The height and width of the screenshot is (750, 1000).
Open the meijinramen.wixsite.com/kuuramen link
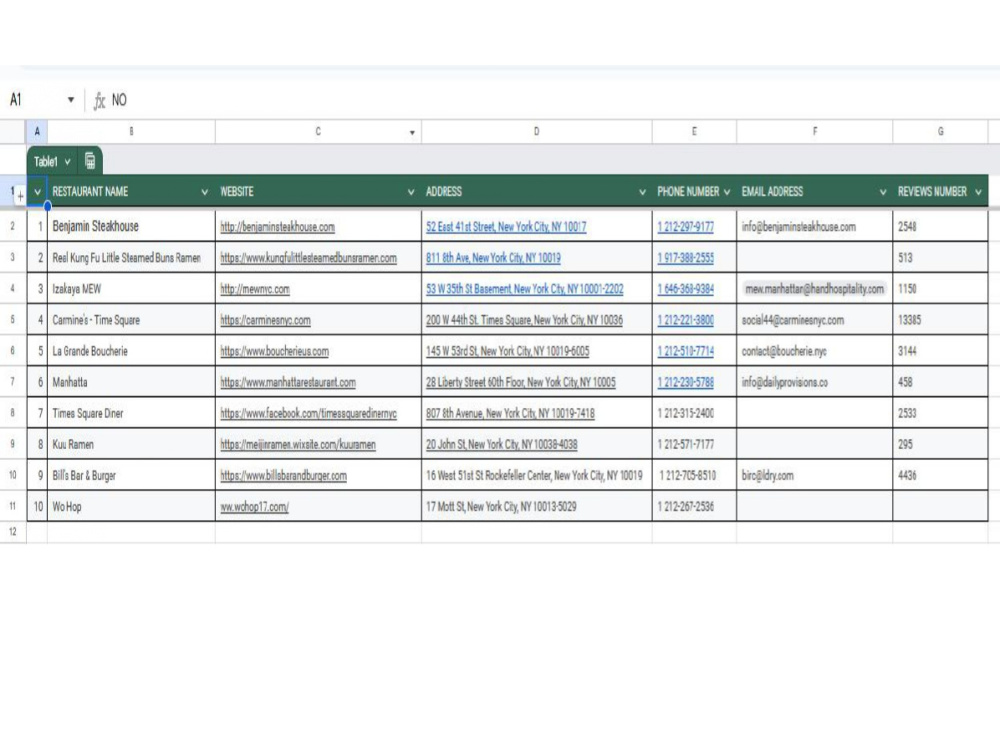point(298,445)
